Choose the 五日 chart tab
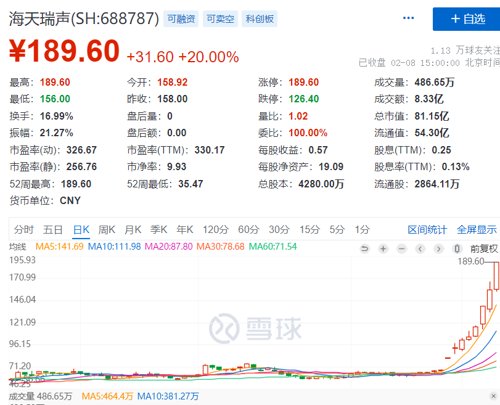The width and height of the screenshot is (500, 405). 53,230
